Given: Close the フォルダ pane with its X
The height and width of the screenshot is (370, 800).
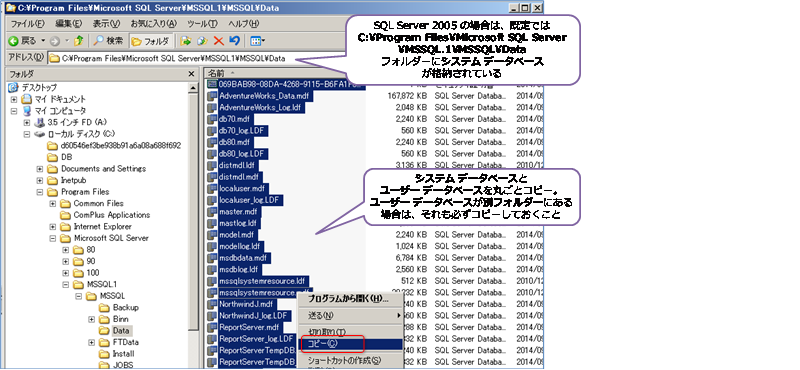Looking at the screenshot, I should pyautogui.click(x=191, y=74).
